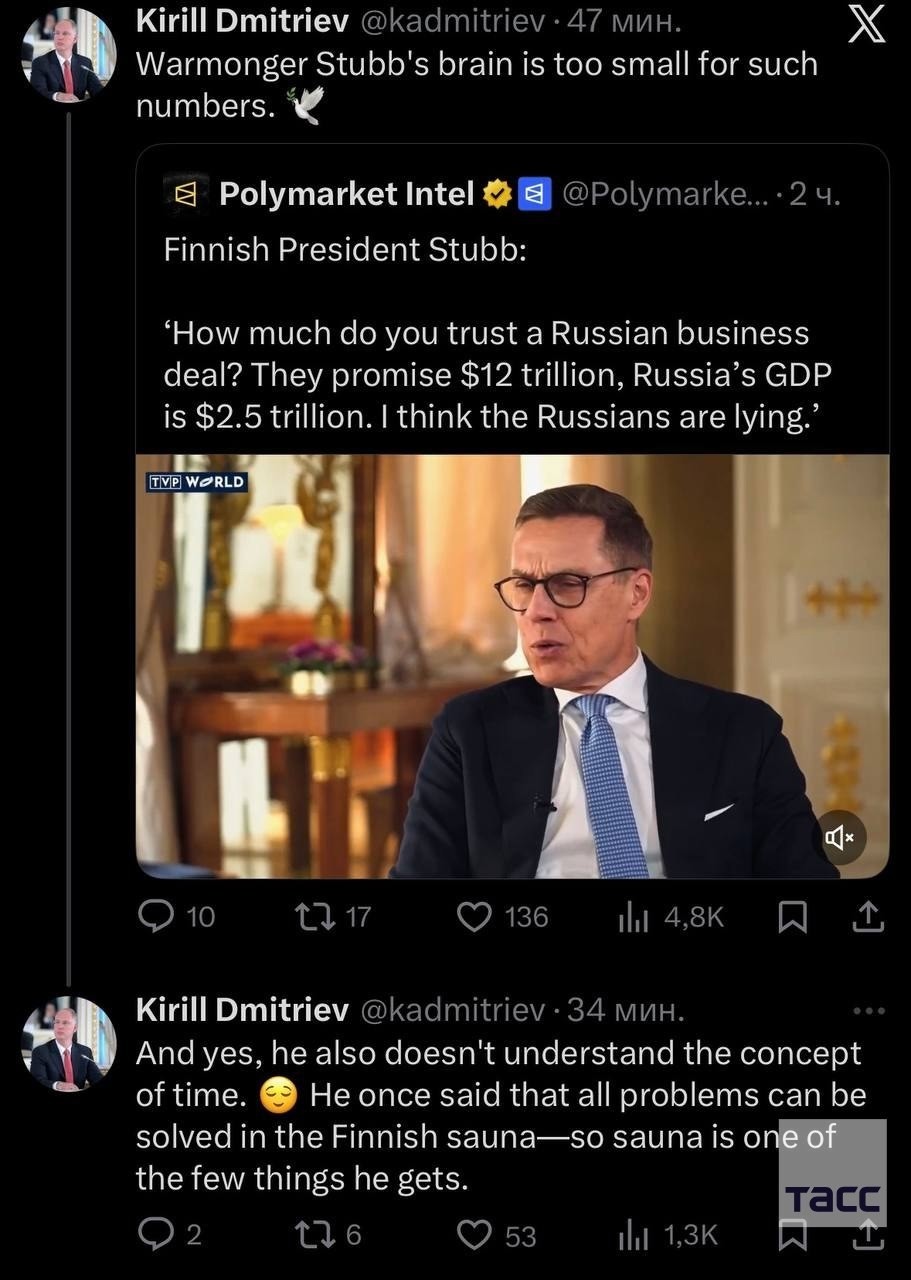The height and width of the screenshot is (1280, 911).
Task: View analytics showing 4,8K views
Action: (633, 917)
